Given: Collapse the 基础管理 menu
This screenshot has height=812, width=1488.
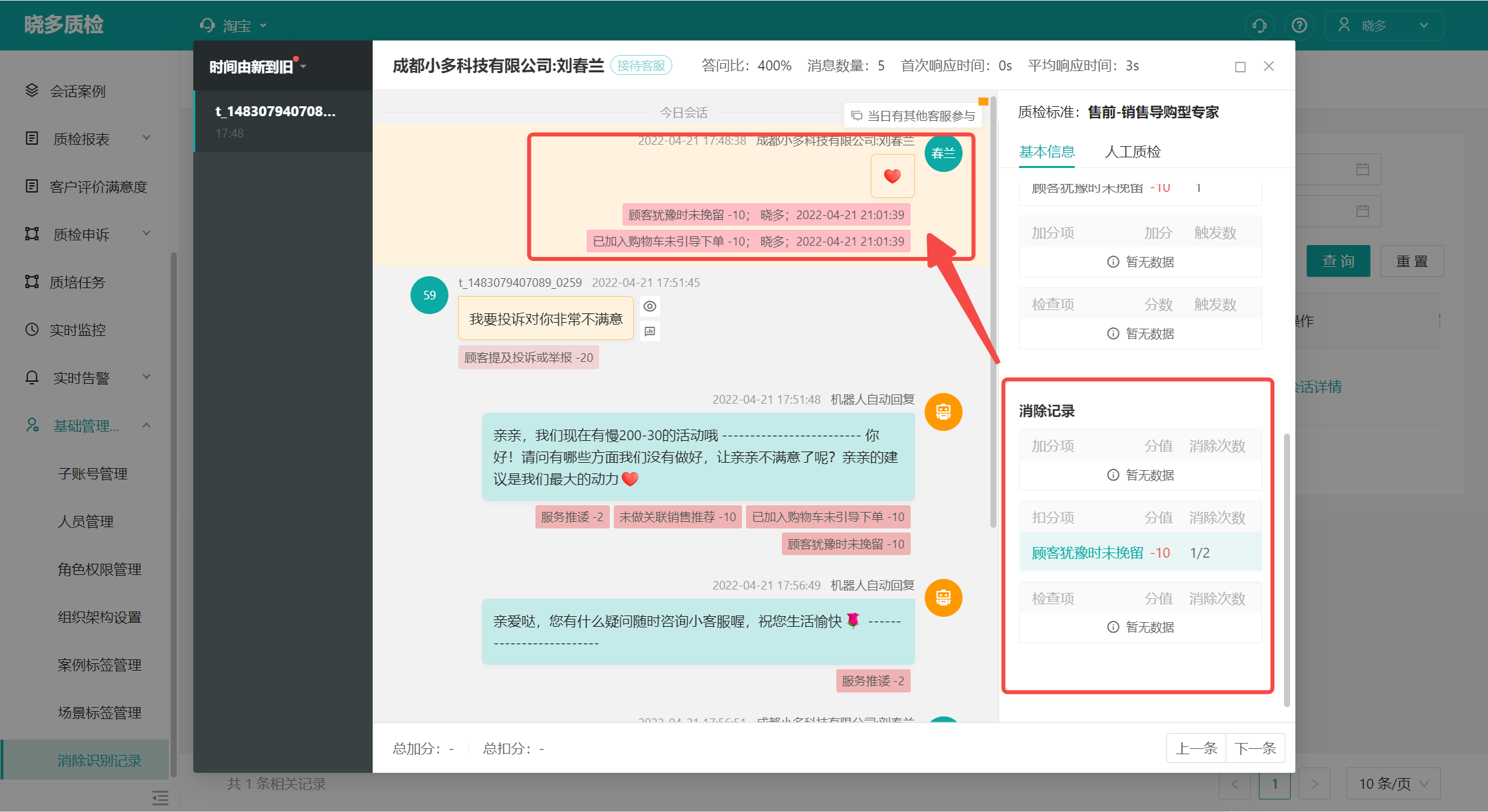Looking at the screenshot, I should coord(147,425).
